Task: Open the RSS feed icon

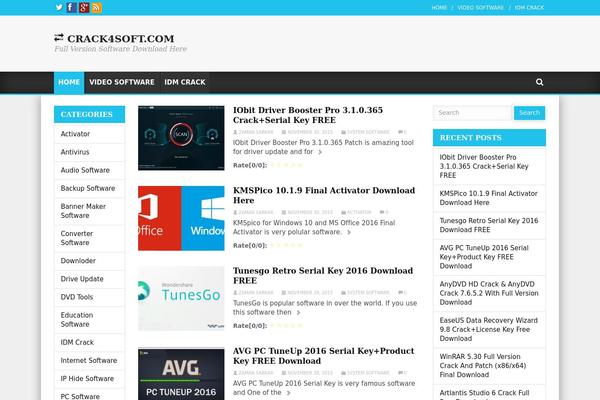Action: (96, 7)
